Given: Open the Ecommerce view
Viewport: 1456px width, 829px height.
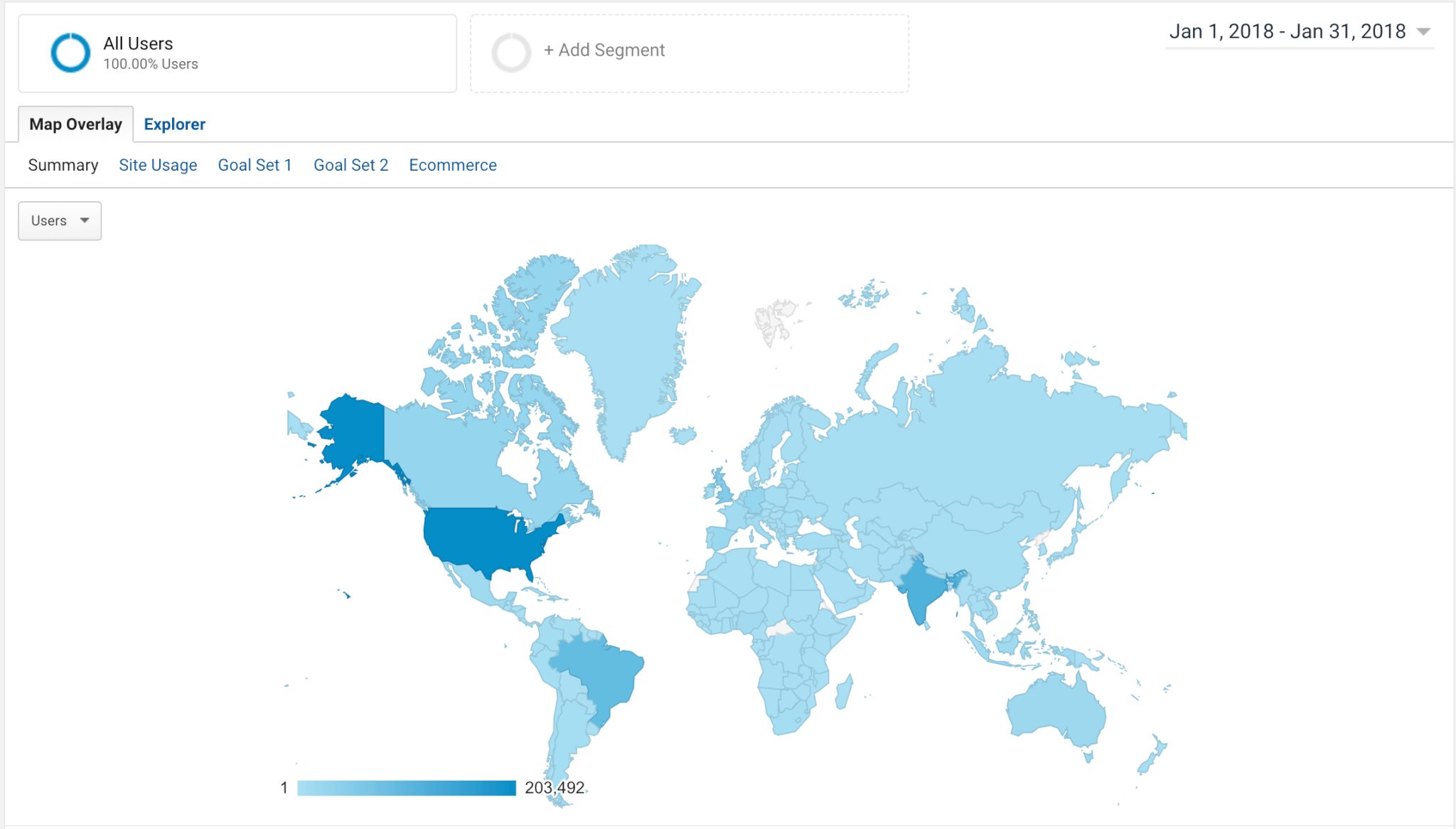Looking at the screenshot, I should click(x=453, y=165).
